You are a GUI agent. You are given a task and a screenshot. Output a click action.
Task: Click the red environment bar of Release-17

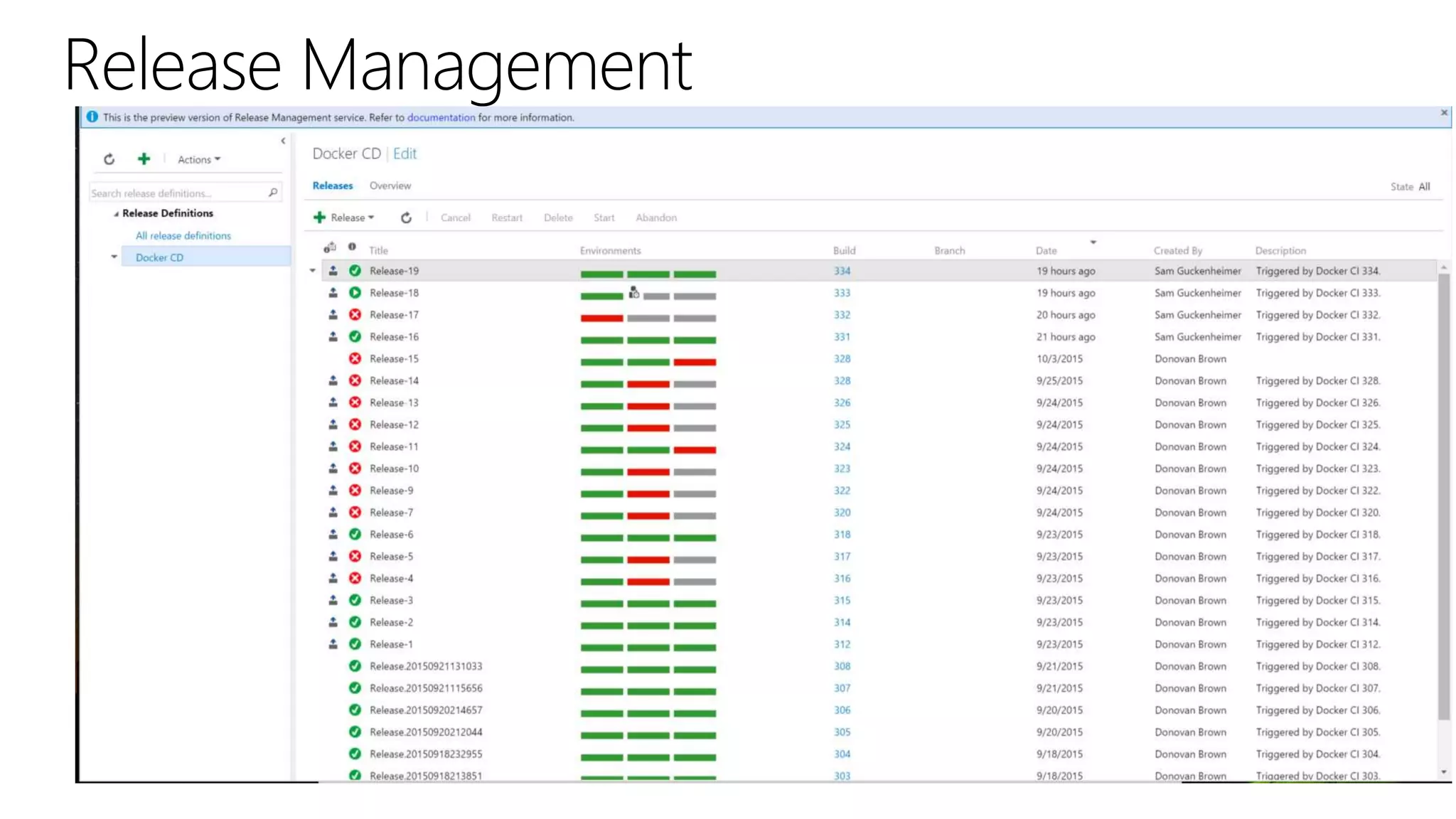(x=601, y=318)
